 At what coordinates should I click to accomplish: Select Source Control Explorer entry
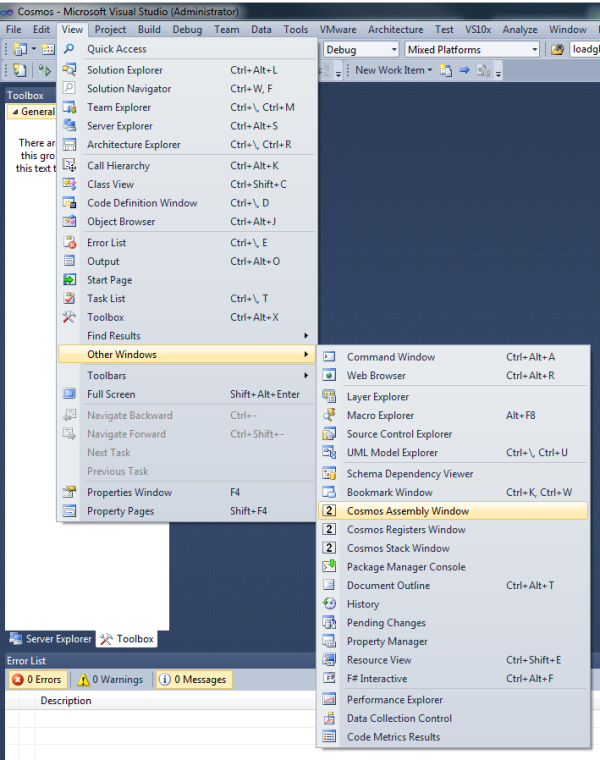tap(453, 434)
